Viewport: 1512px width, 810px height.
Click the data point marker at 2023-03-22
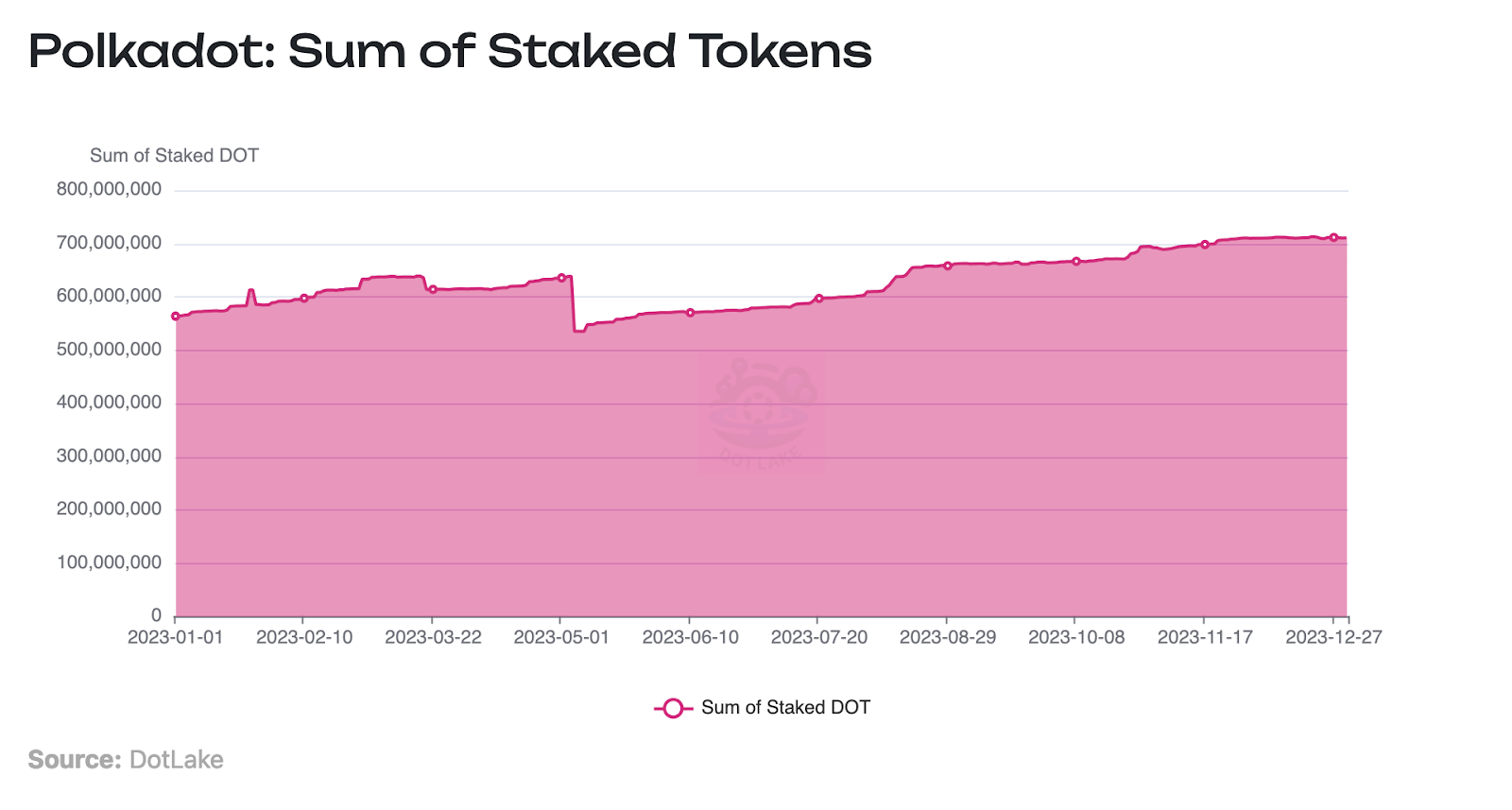pyautogui.click(x=433, y=289)
